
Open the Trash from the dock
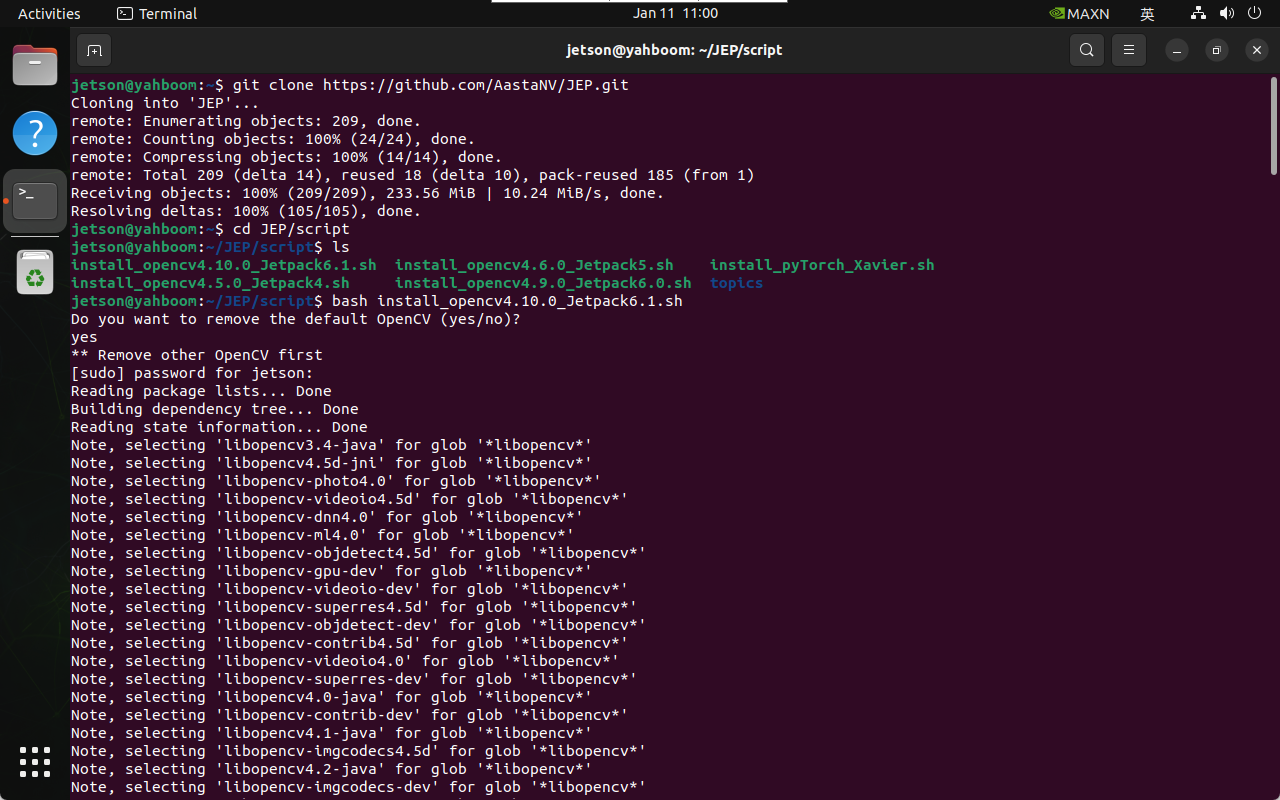[35, 272]
